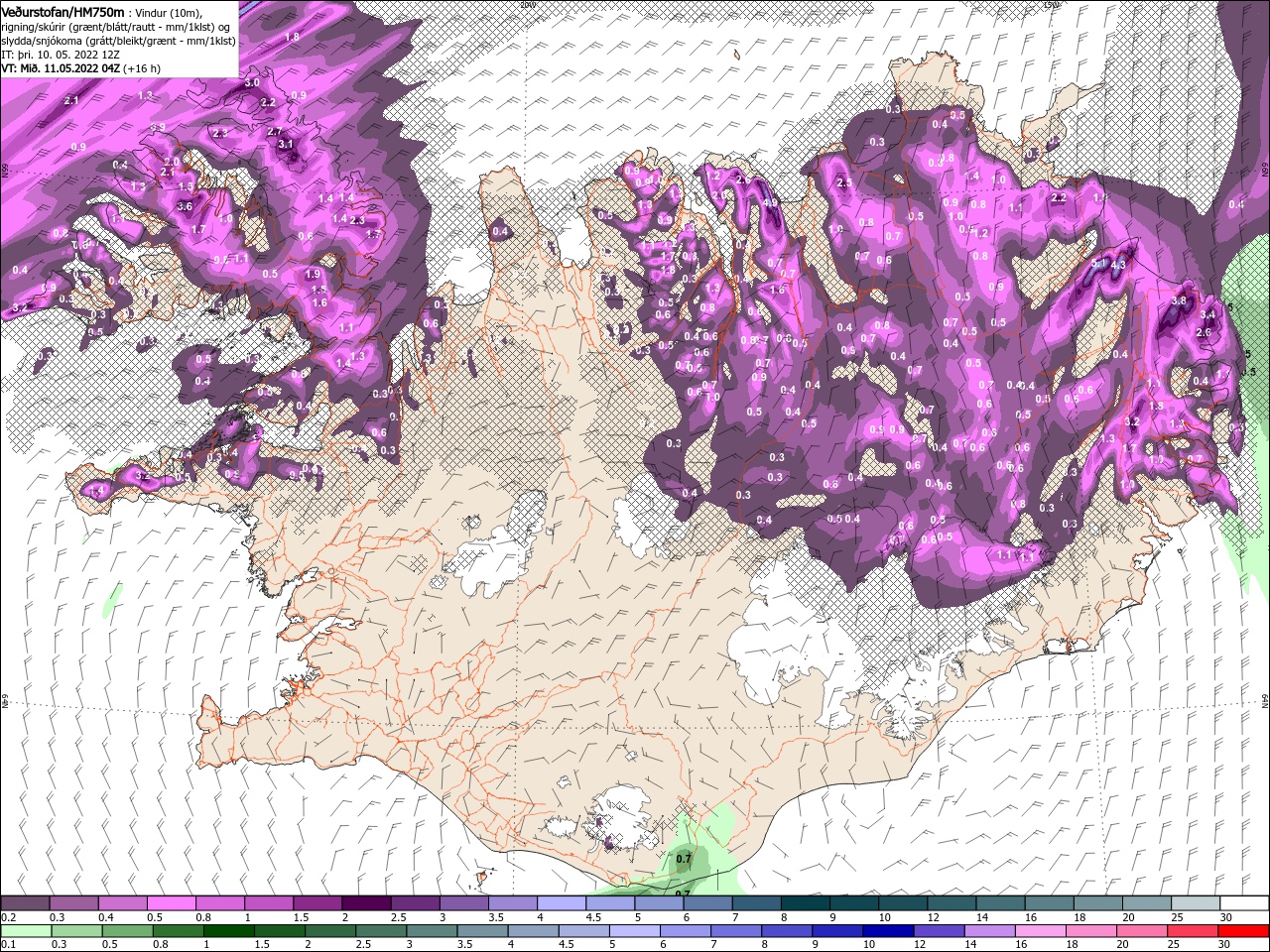
Task: Pick the violet 12 swatch, lower legend row
Action: tap(939, 931)
